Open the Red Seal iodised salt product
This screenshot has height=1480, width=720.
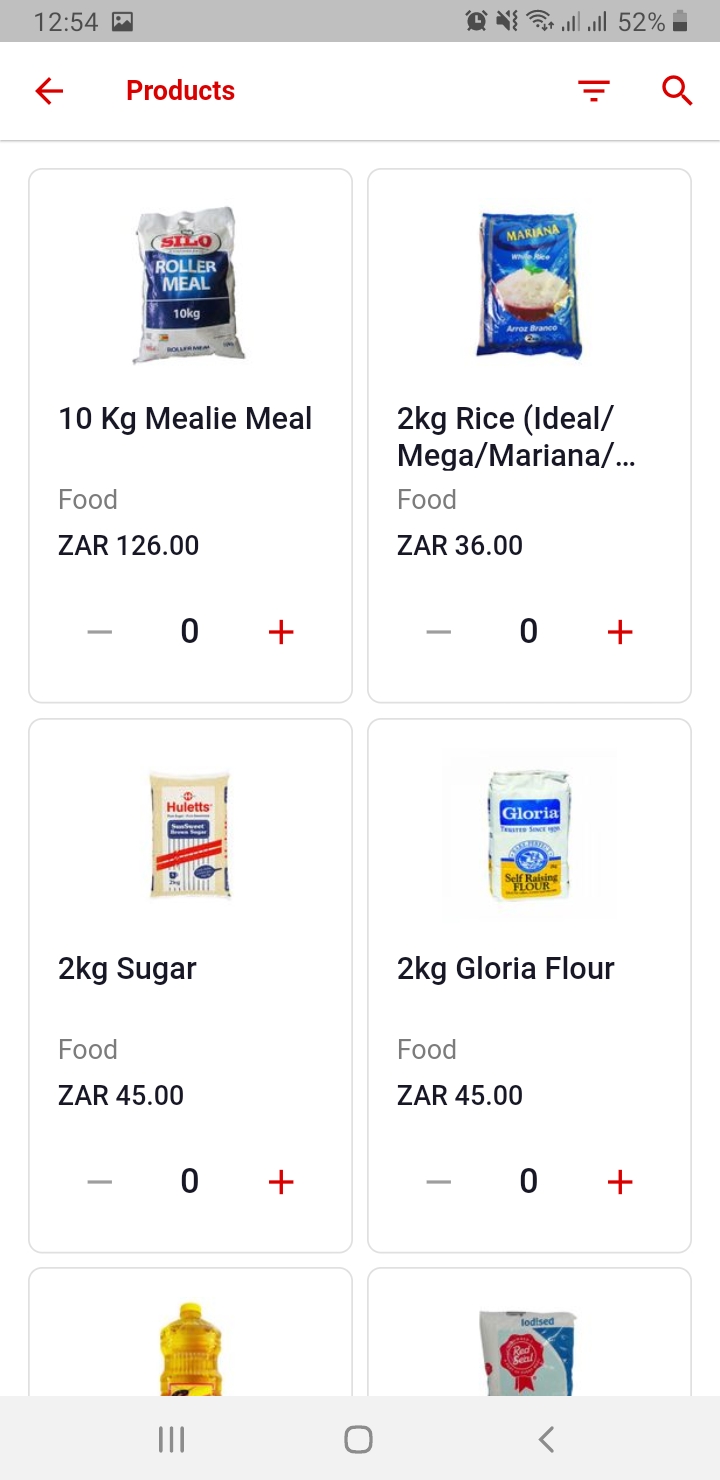[528, 1350]
